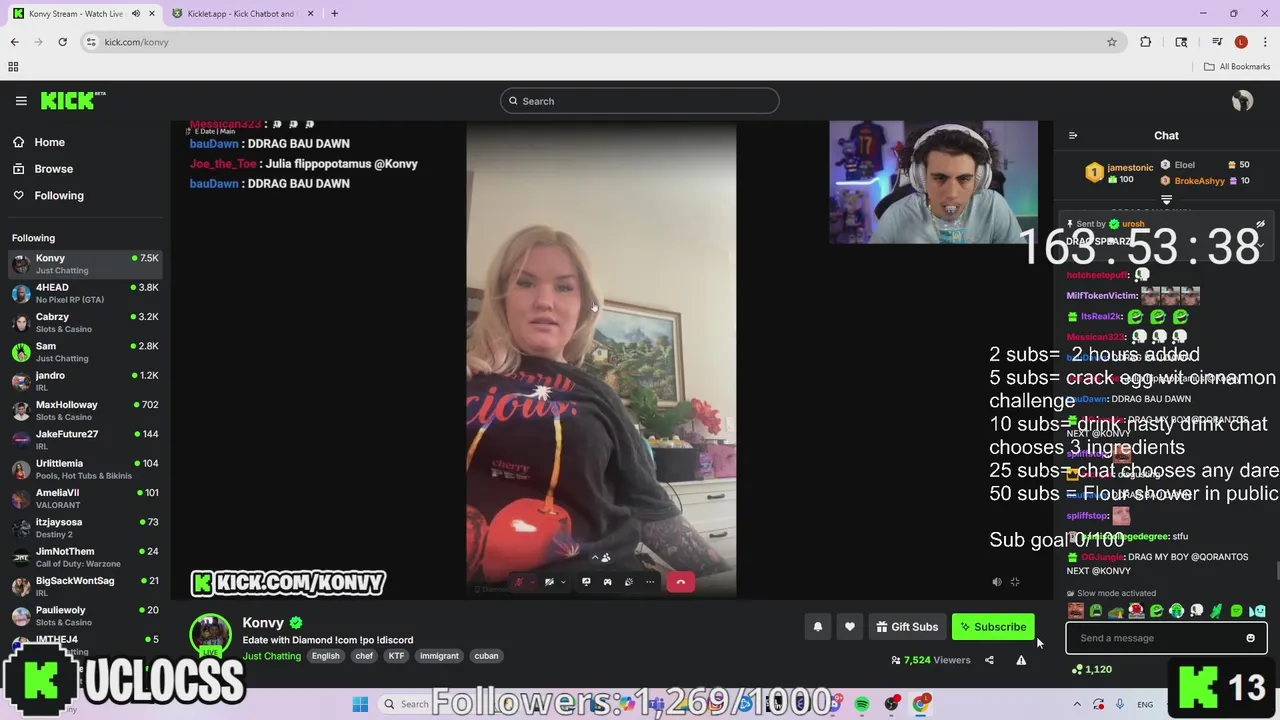The width and height of the screenshot is (1280, 720).
Task: Open the Chrome apps grid icon
Action: pyautogui.click(x=13, y=67)
